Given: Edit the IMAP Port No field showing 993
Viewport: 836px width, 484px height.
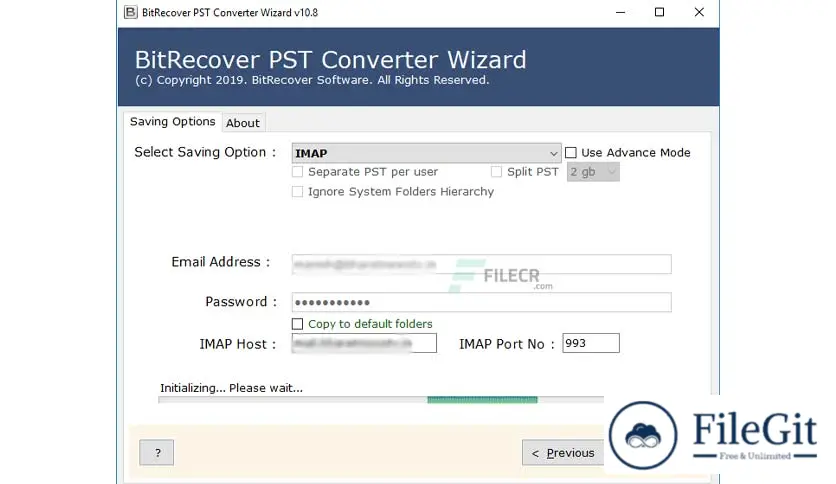Looking at the screenshot, I should [591, 343].
